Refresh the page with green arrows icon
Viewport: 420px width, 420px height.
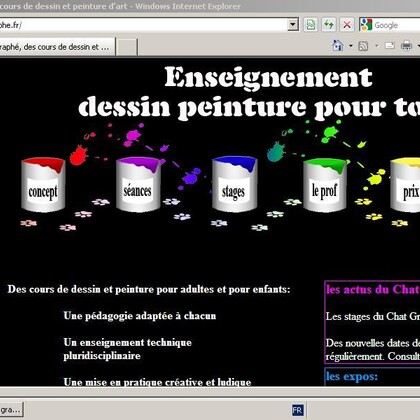[329, 25]
